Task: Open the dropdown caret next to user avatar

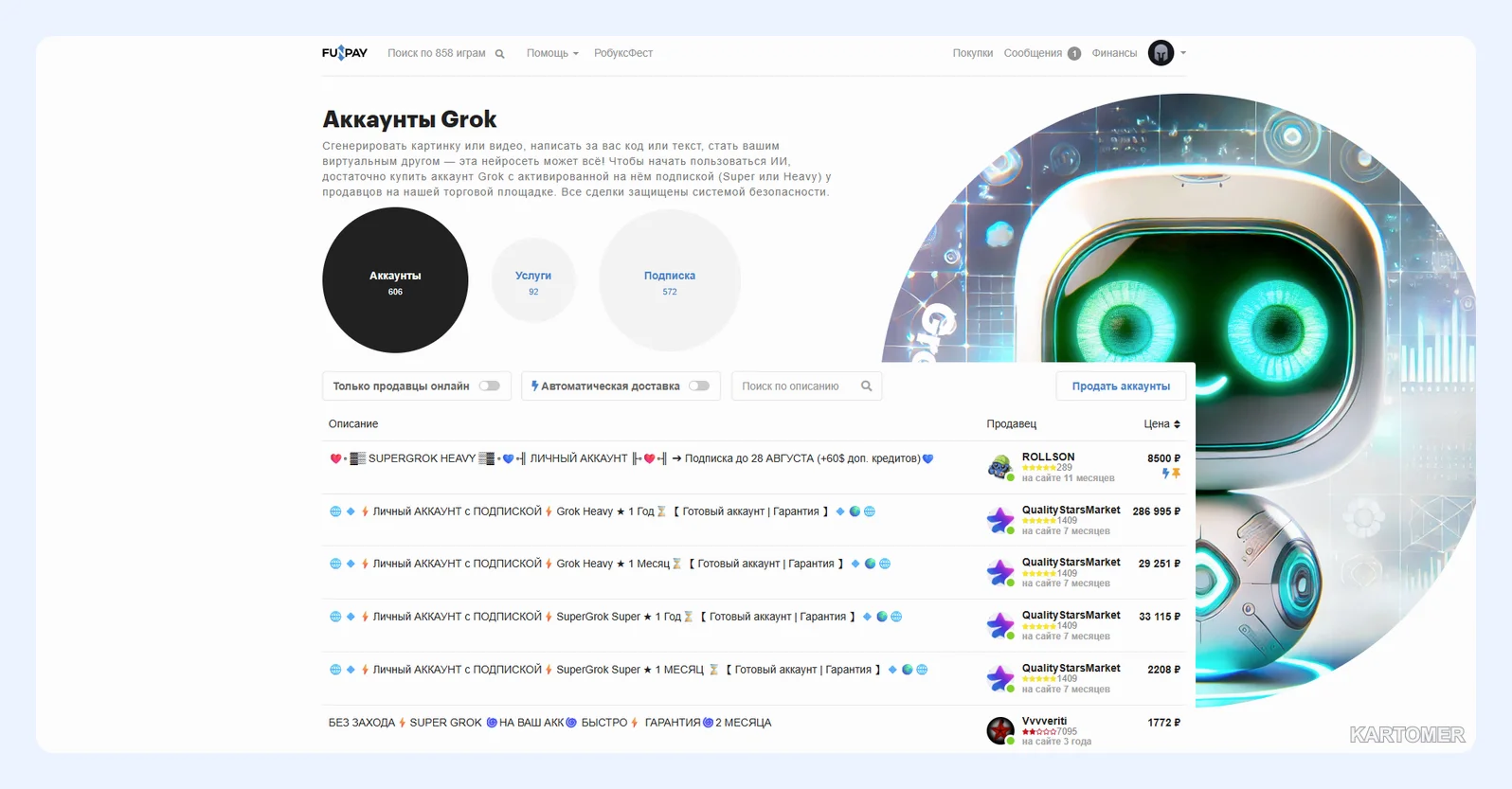Action: 1182,53
